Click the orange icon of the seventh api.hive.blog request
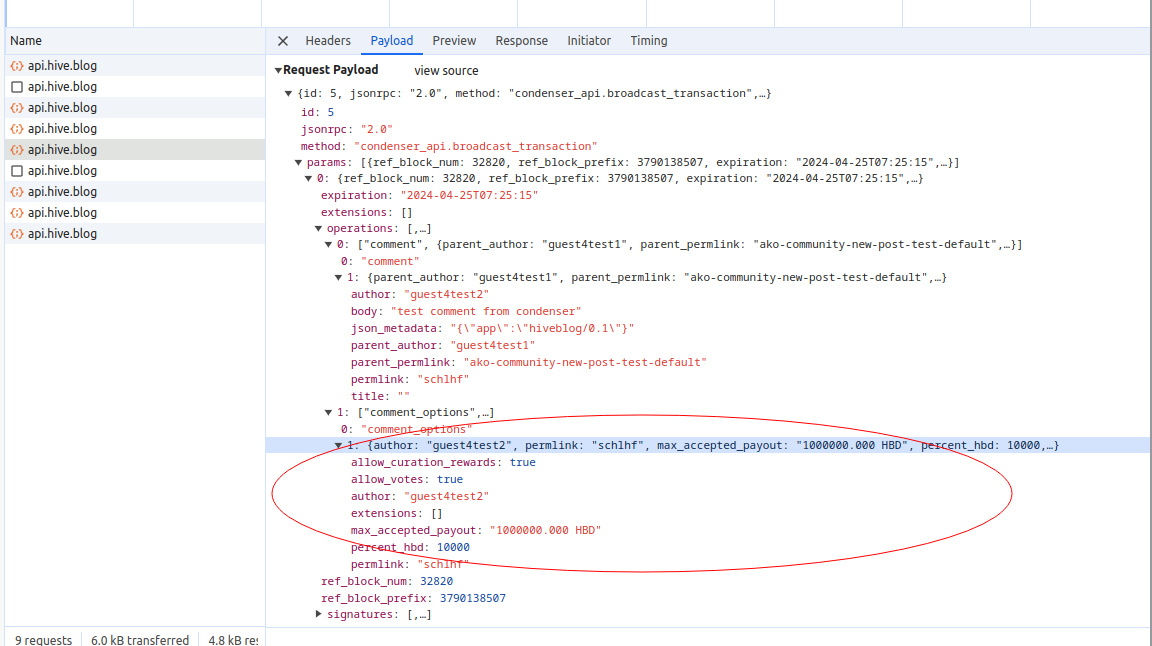 (16, 192)
